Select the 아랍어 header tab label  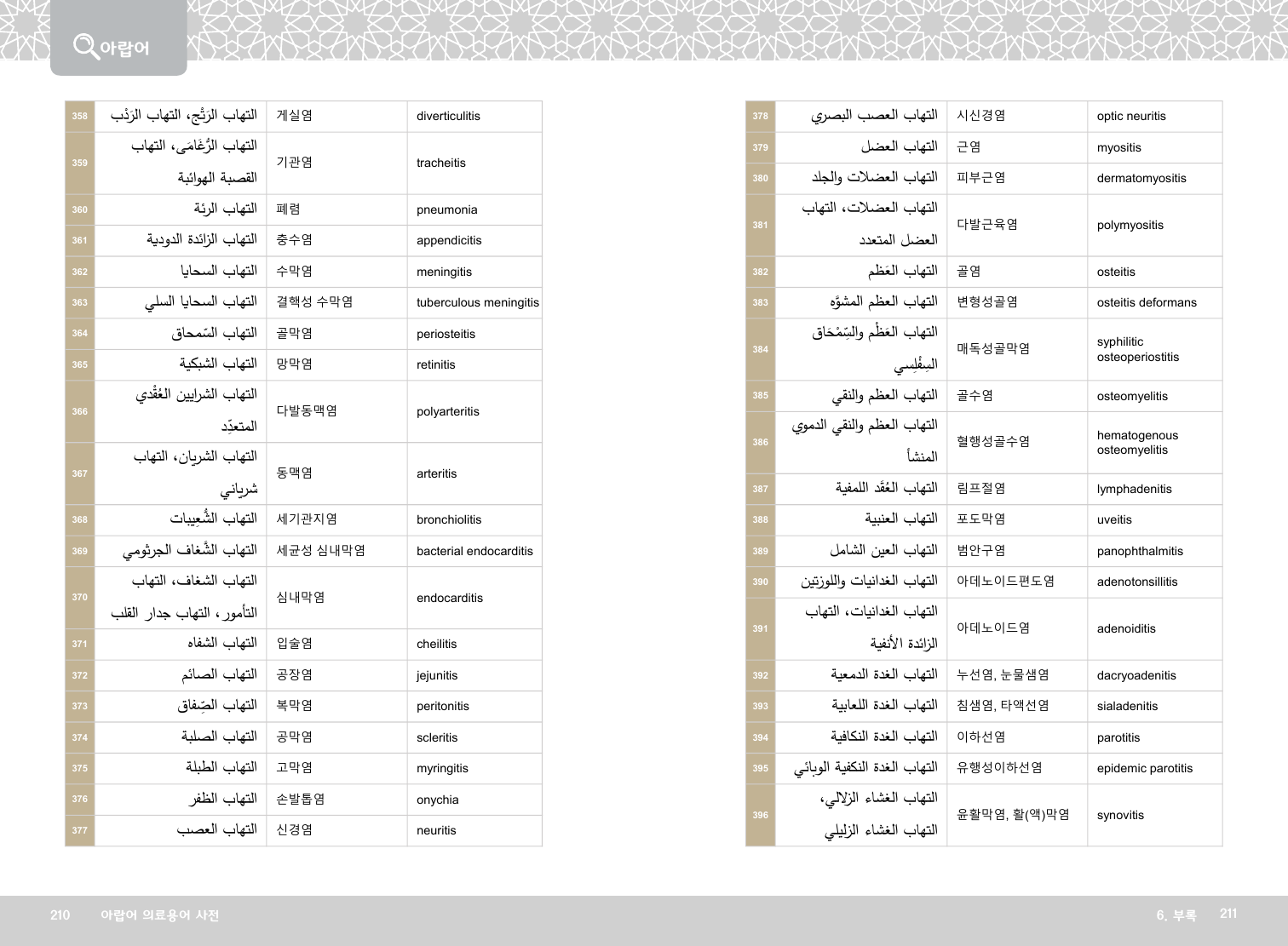[124, 49]
